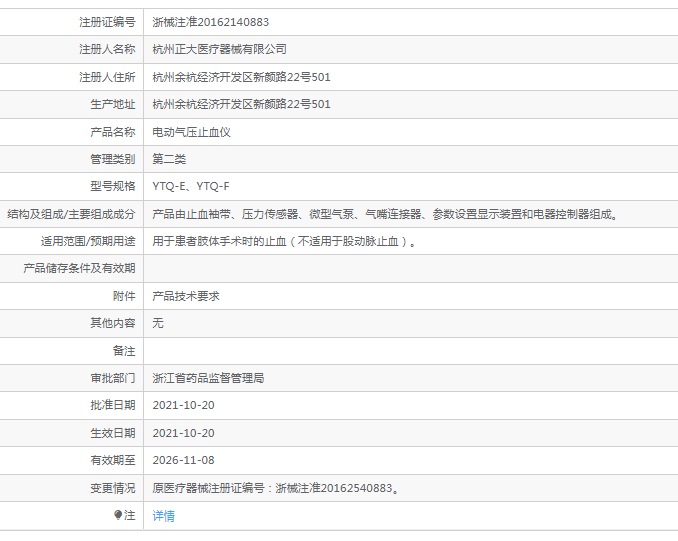Click the 注册人住所 address value
The image size is (678, 541).
pos(241,77)
